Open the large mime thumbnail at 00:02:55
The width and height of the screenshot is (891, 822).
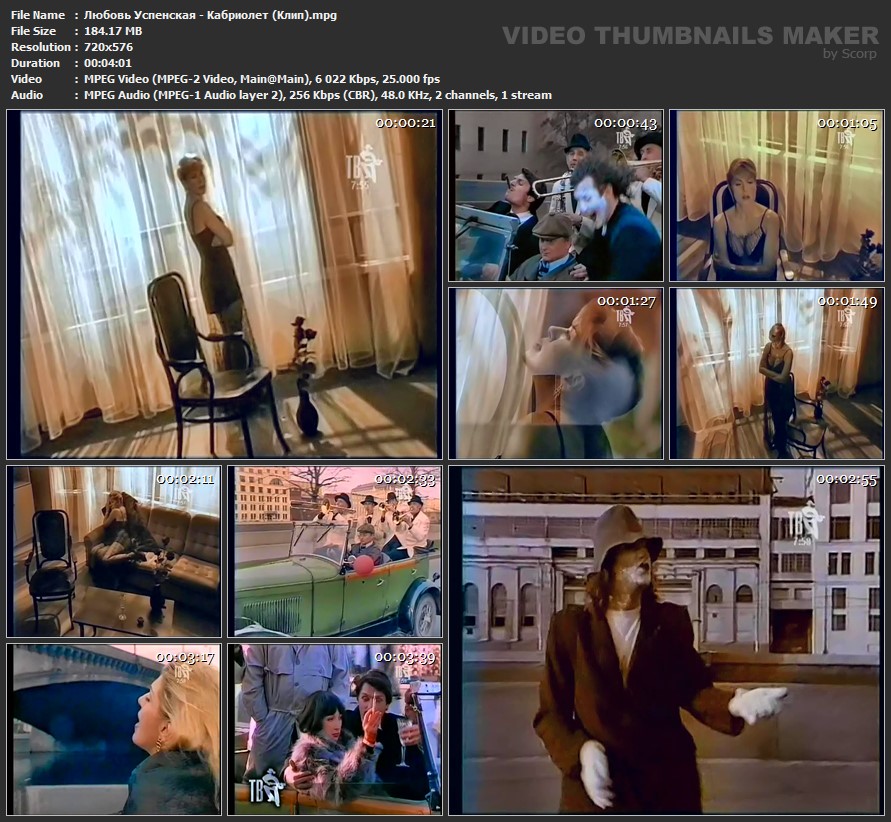tap(666, 640)
